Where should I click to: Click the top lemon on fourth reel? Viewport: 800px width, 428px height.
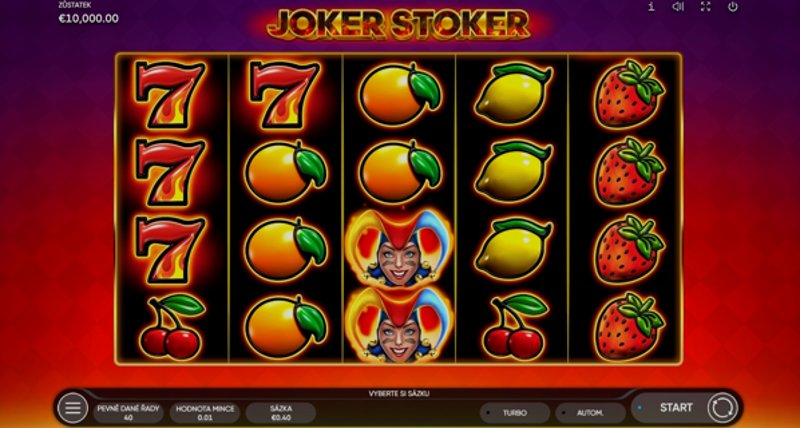pos(513,94)
